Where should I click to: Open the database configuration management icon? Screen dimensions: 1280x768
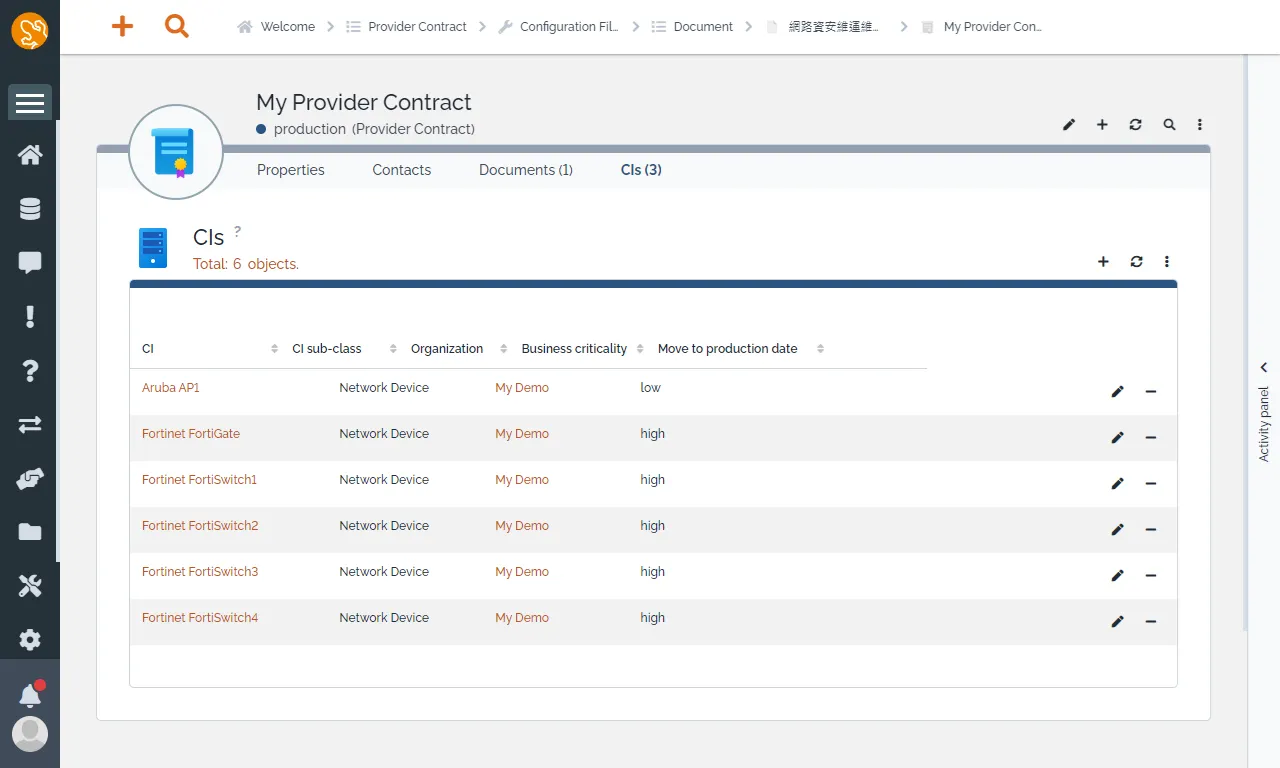[30, 209]
